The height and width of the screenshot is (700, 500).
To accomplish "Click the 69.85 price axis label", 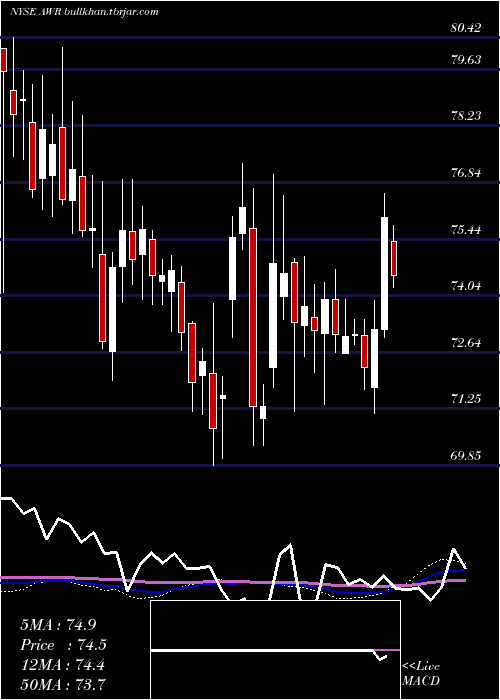I will [x=466, y=456].
